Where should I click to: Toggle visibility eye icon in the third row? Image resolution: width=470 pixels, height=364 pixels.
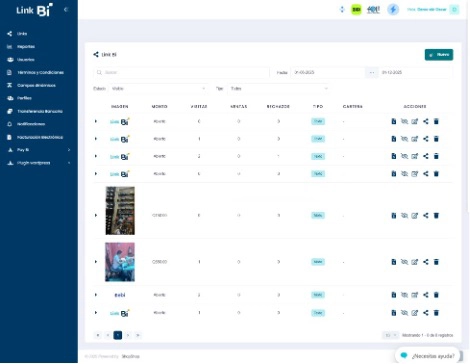(x=404, y=156)
